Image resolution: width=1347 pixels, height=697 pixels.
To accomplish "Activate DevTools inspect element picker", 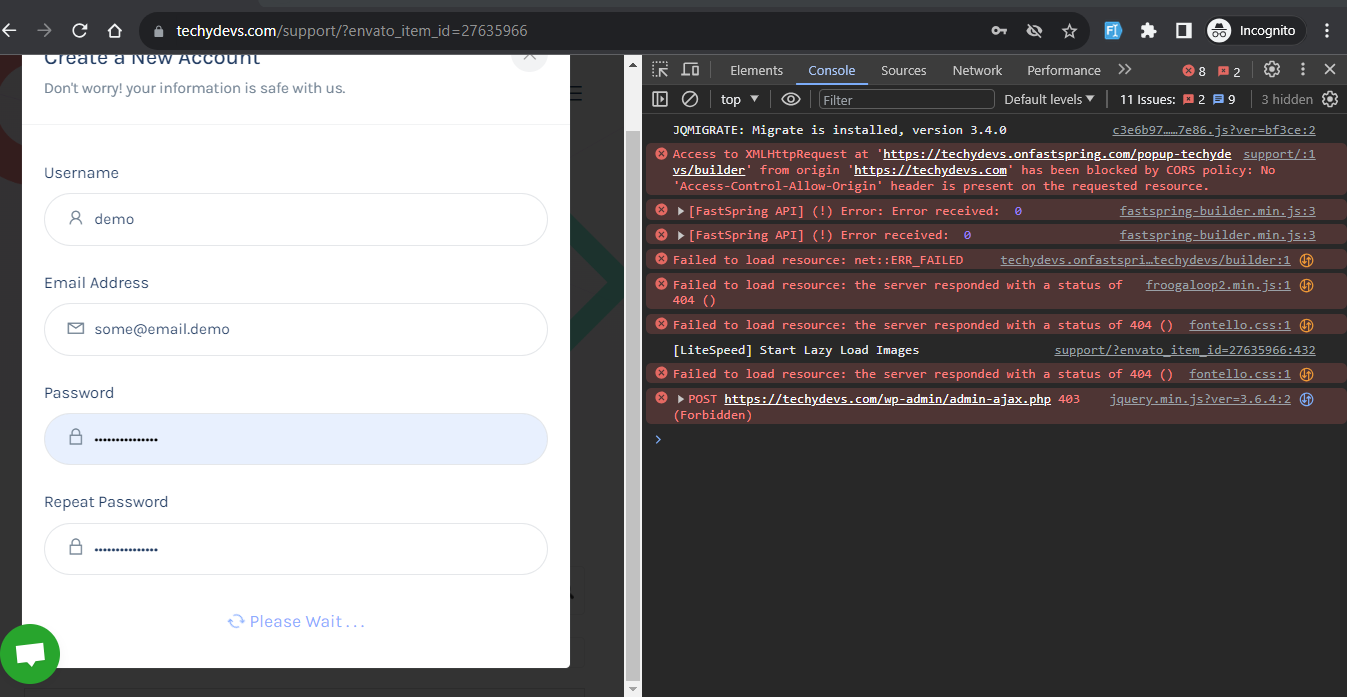I will point(660,70).
